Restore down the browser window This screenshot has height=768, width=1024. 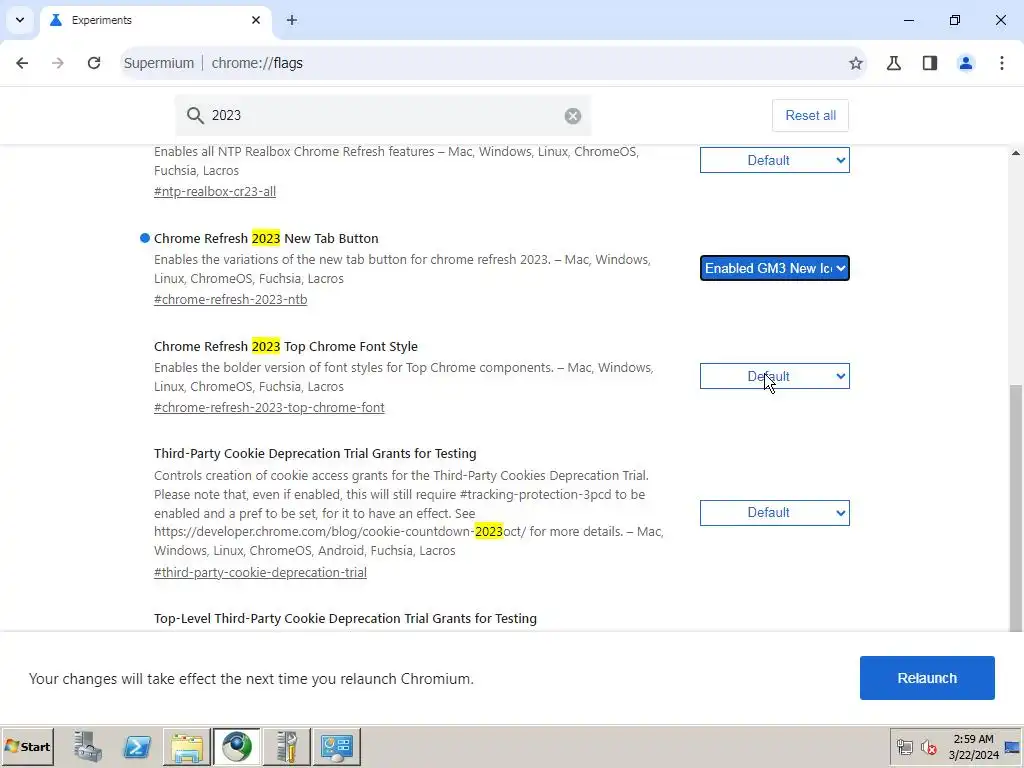[955, 20]
